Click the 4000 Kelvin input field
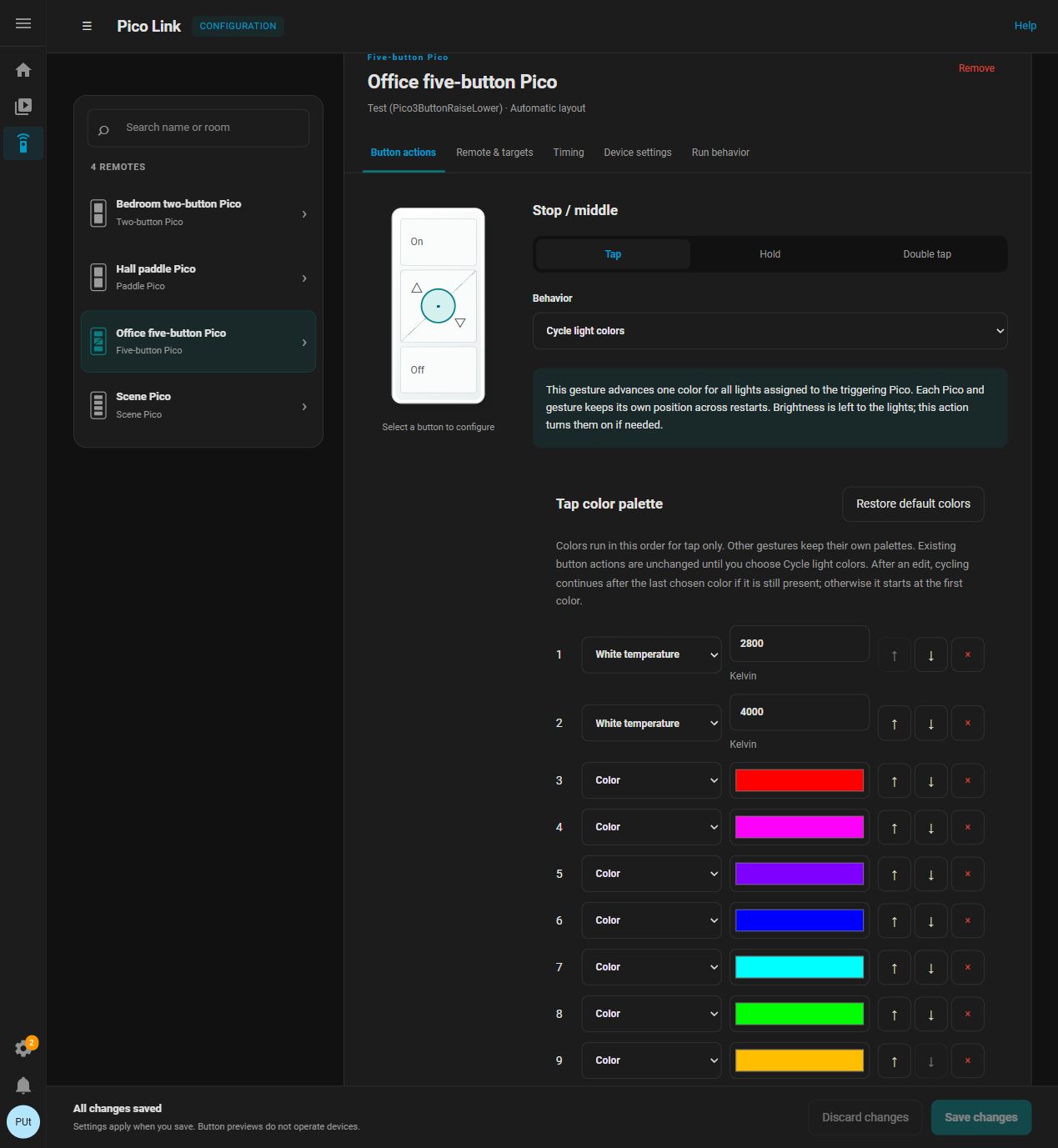 [800, 712]
